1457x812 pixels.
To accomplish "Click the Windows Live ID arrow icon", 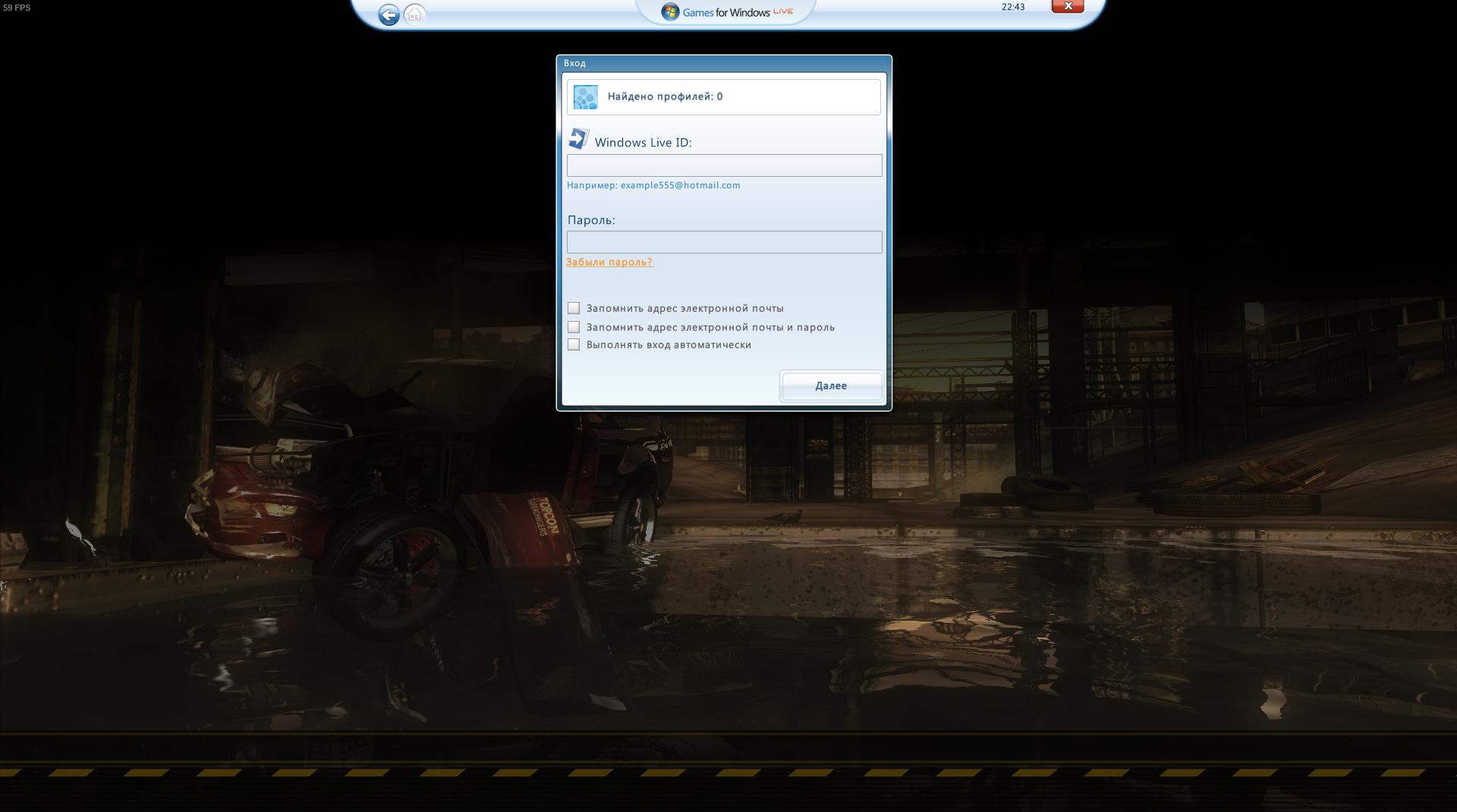I will (x=578, y=139).
